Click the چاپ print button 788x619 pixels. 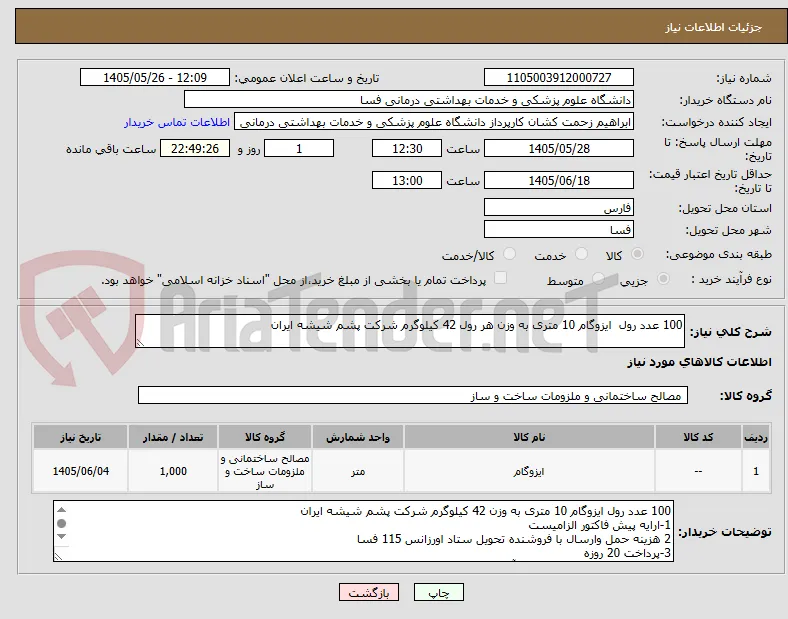439,592
